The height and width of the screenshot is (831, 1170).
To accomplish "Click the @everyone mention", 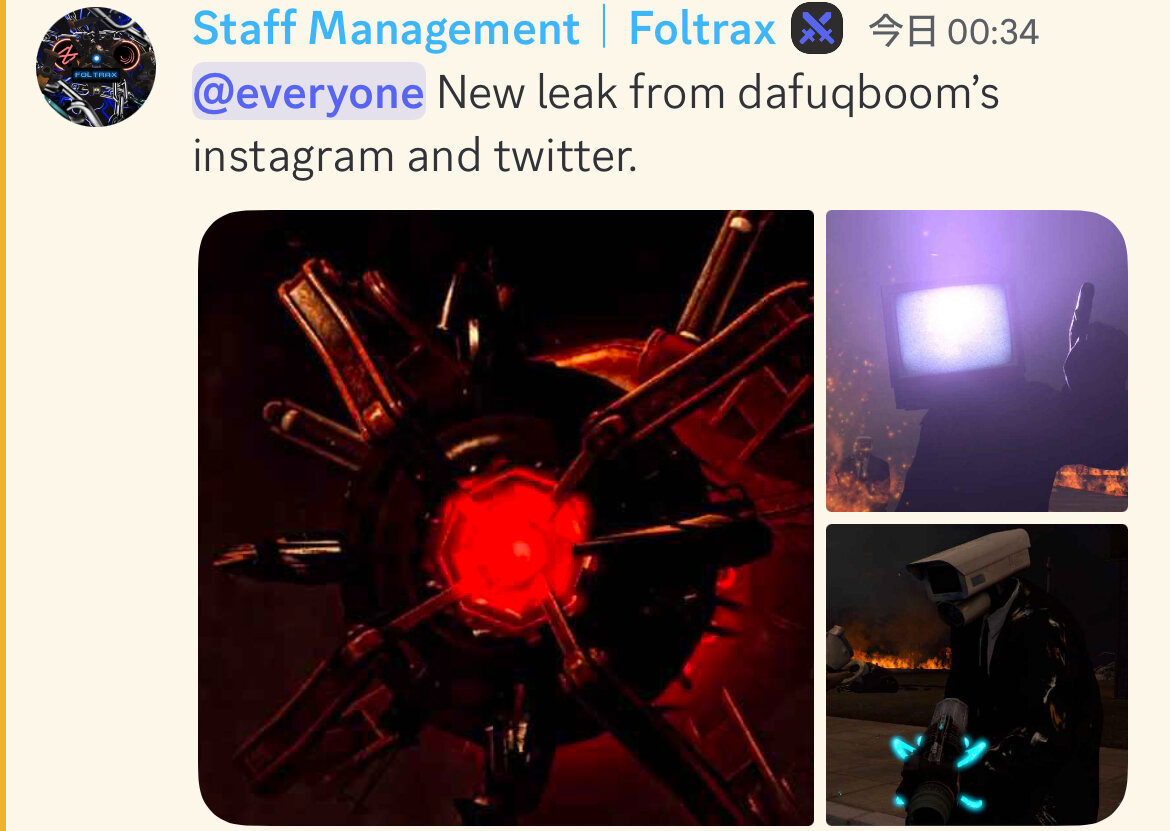I will click(x=309, y=92).
